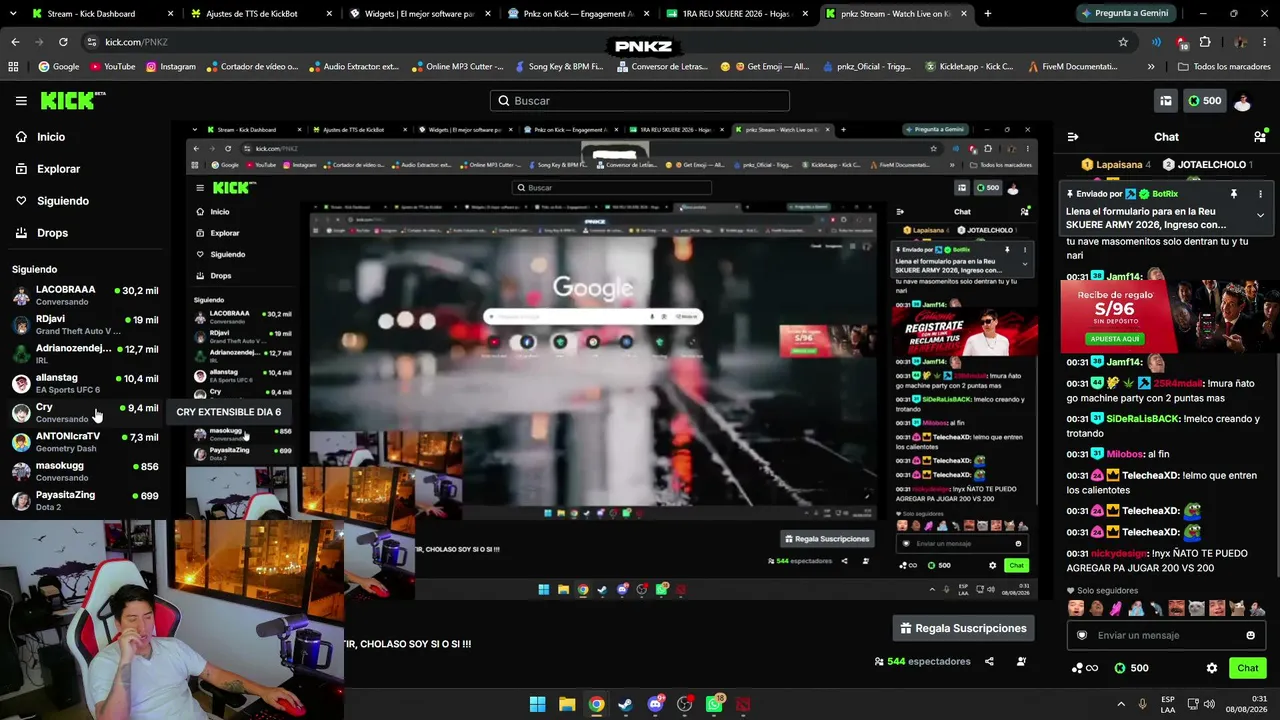Show hidden system tray icons
The width and height of the screenshot is (1280, 720).
pos(1121,704)
